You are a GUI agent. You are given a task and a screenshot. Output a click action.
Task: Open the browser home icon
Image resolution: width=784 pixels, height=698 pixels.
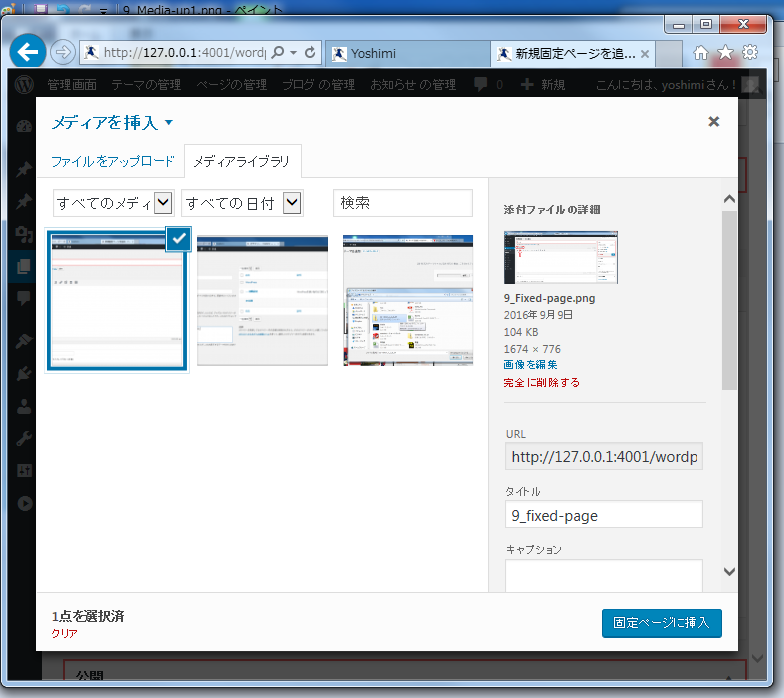(701, 52)
